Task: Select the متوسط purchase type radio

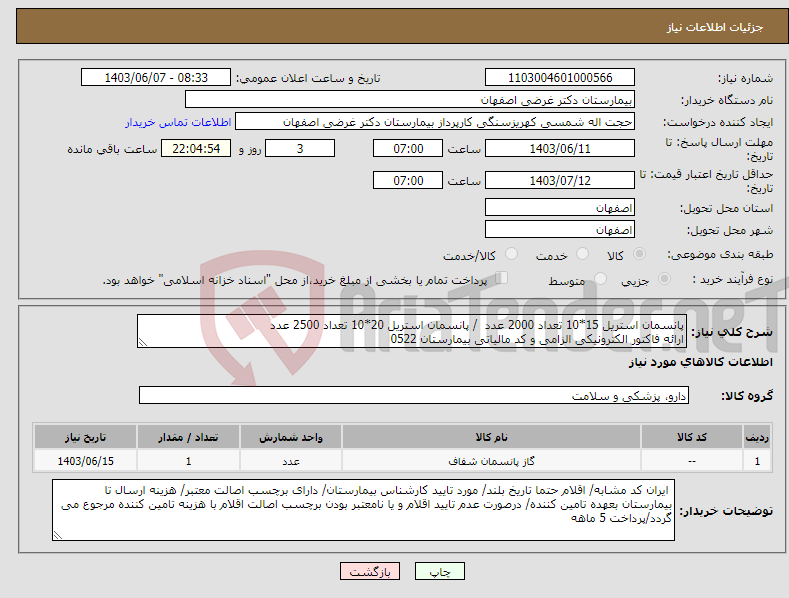Action: tap(600, 278)
